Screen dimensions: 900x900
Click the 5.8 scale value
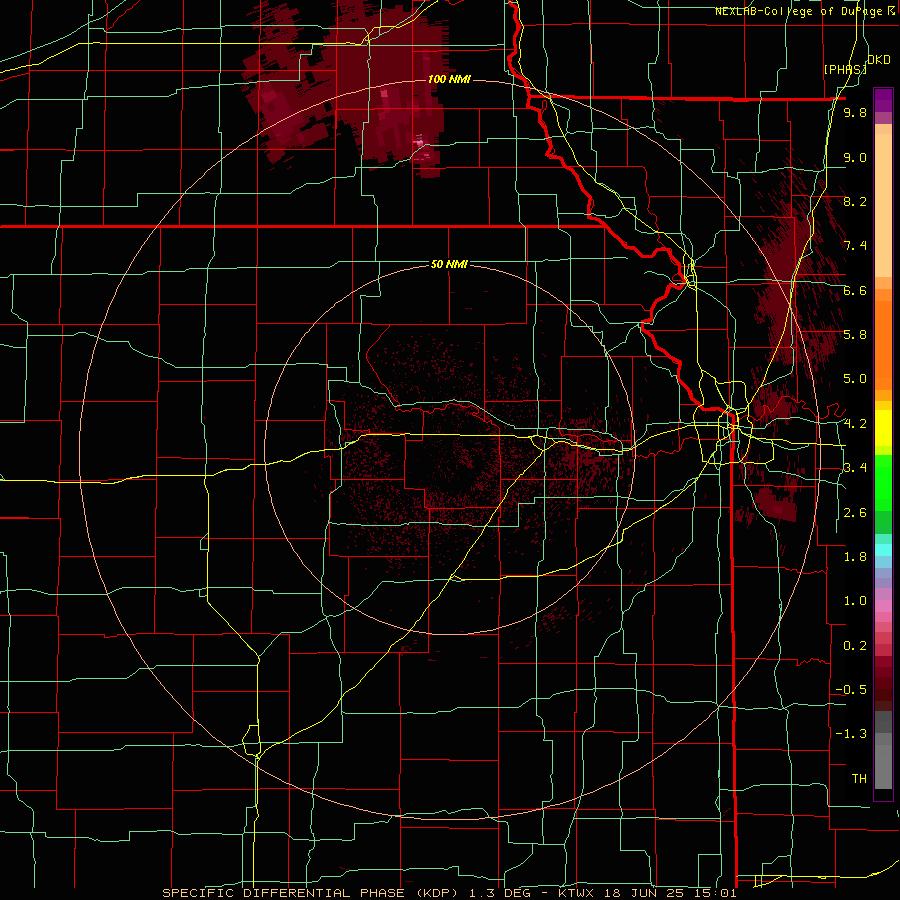click(855, 335)
